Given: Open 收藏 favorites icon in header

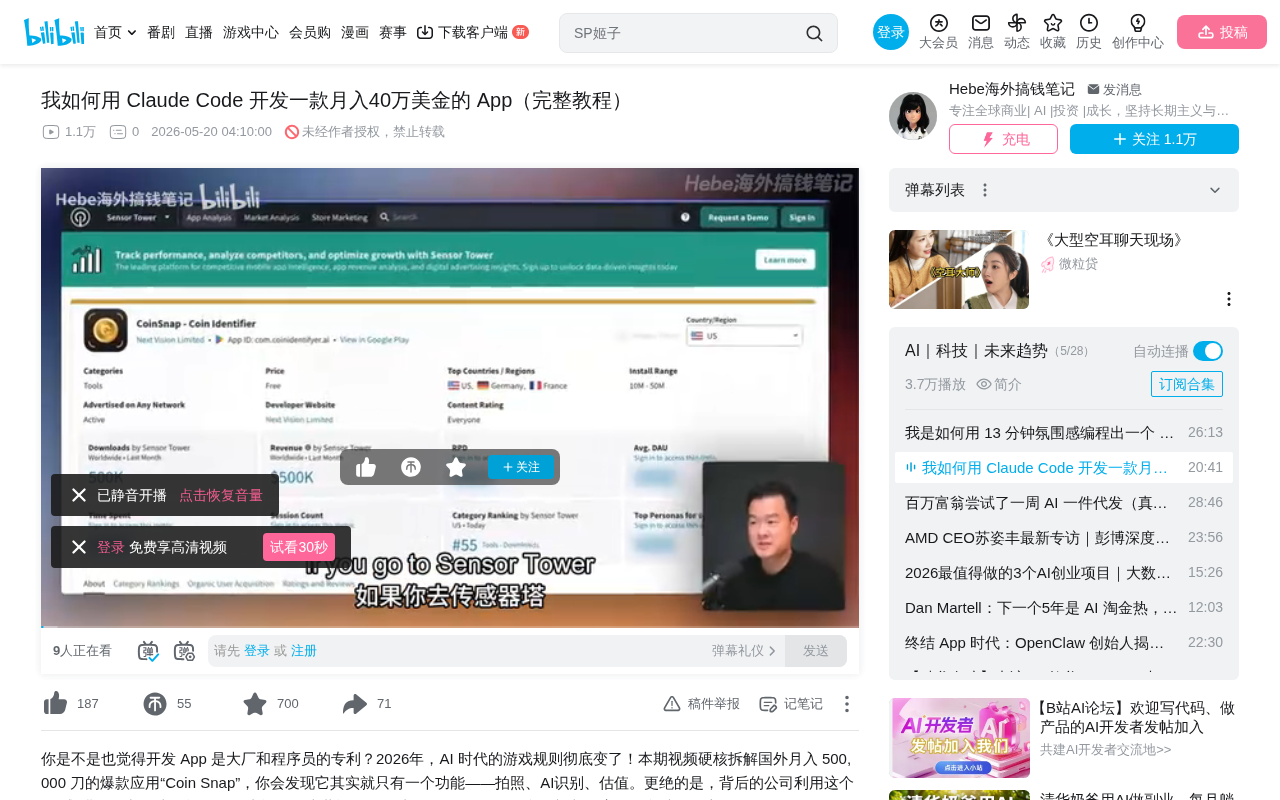Looking at the screenshot, I should tap(1053, 23).
